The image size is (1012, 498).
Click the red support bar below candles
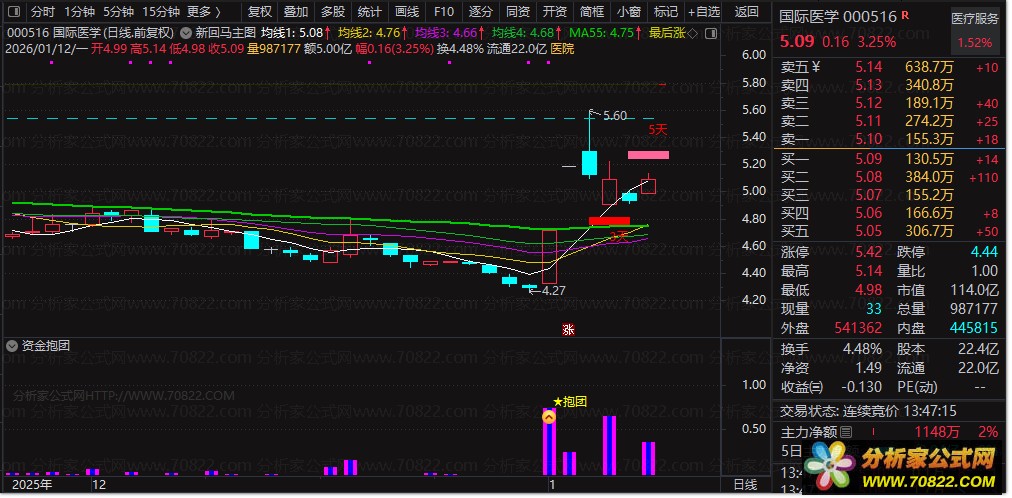[x=609, y=221]
